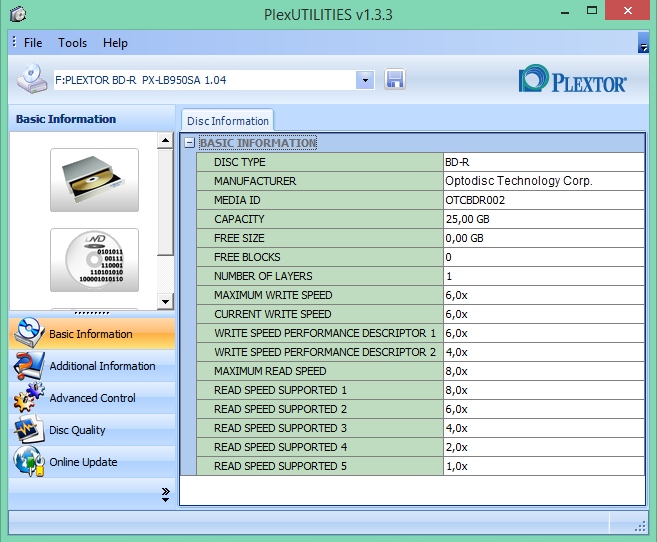657x542 pixels.
Task: Click the save floppy disk icon
Action: [394, 80]
